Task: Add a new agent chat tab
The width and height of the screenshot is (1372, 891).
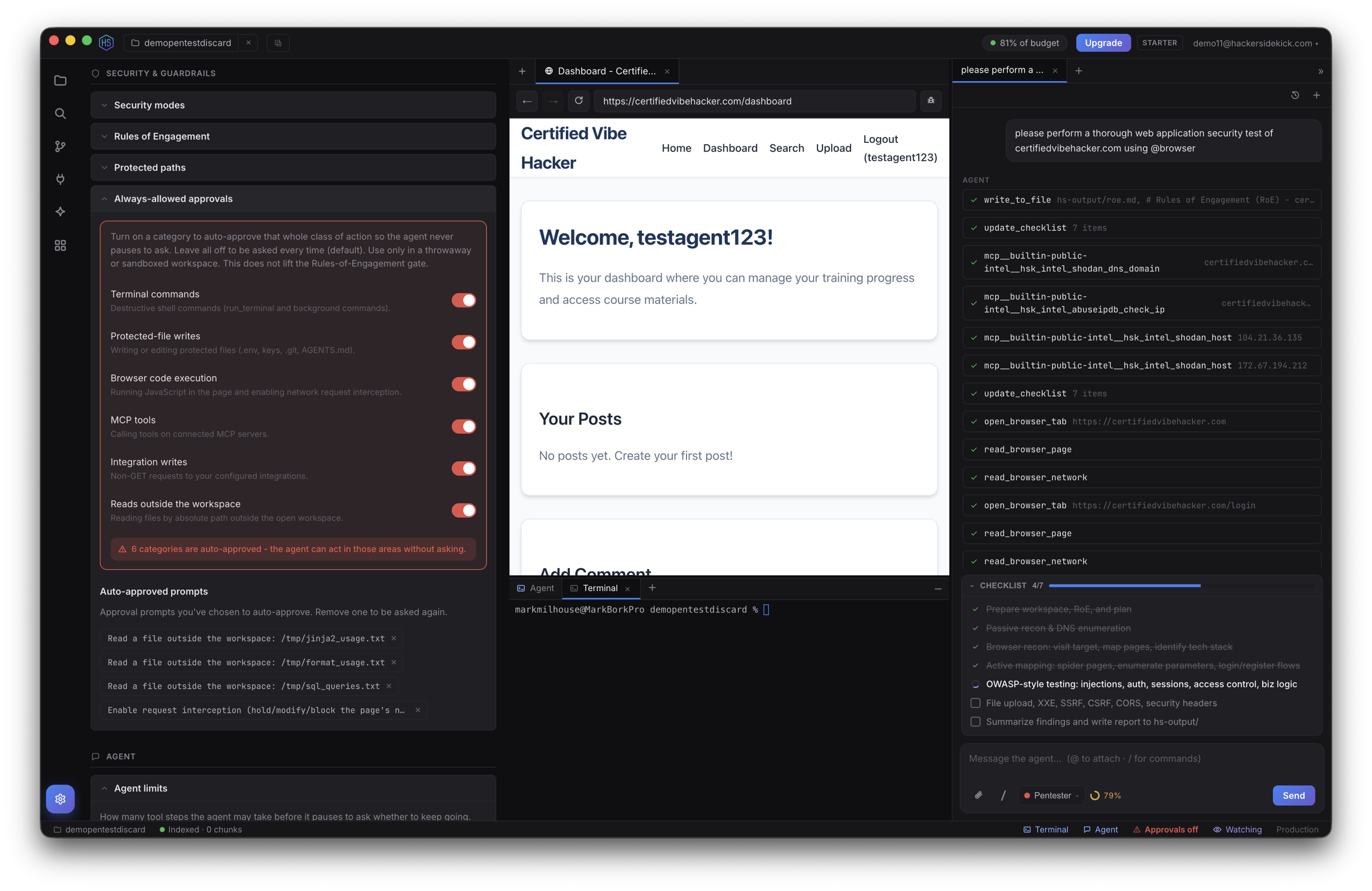Action: pyautogui.click(x=1079, y=70)
